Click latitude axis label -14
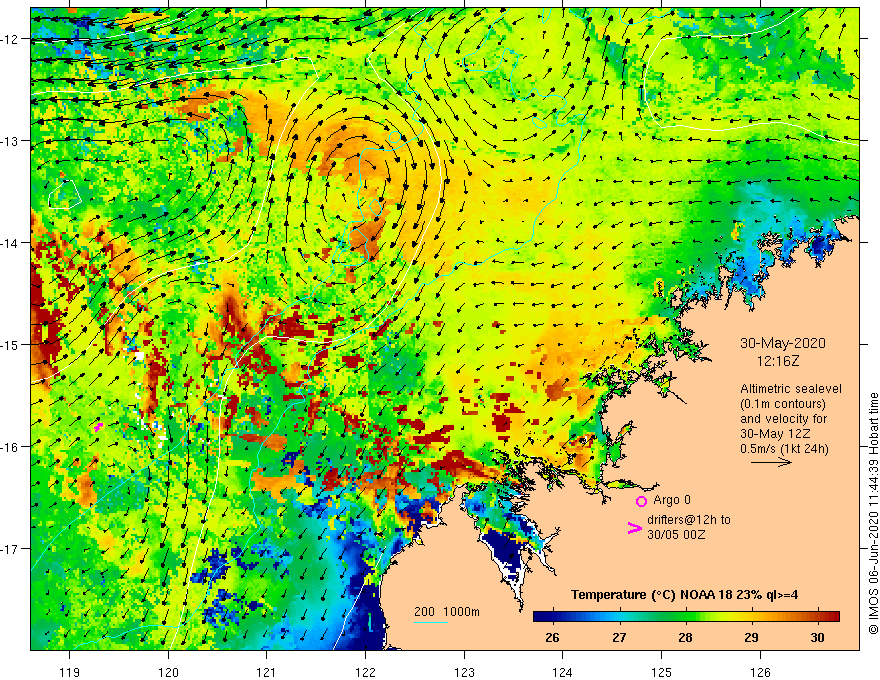This screenshot has width=880, height=680. [11, 243]
